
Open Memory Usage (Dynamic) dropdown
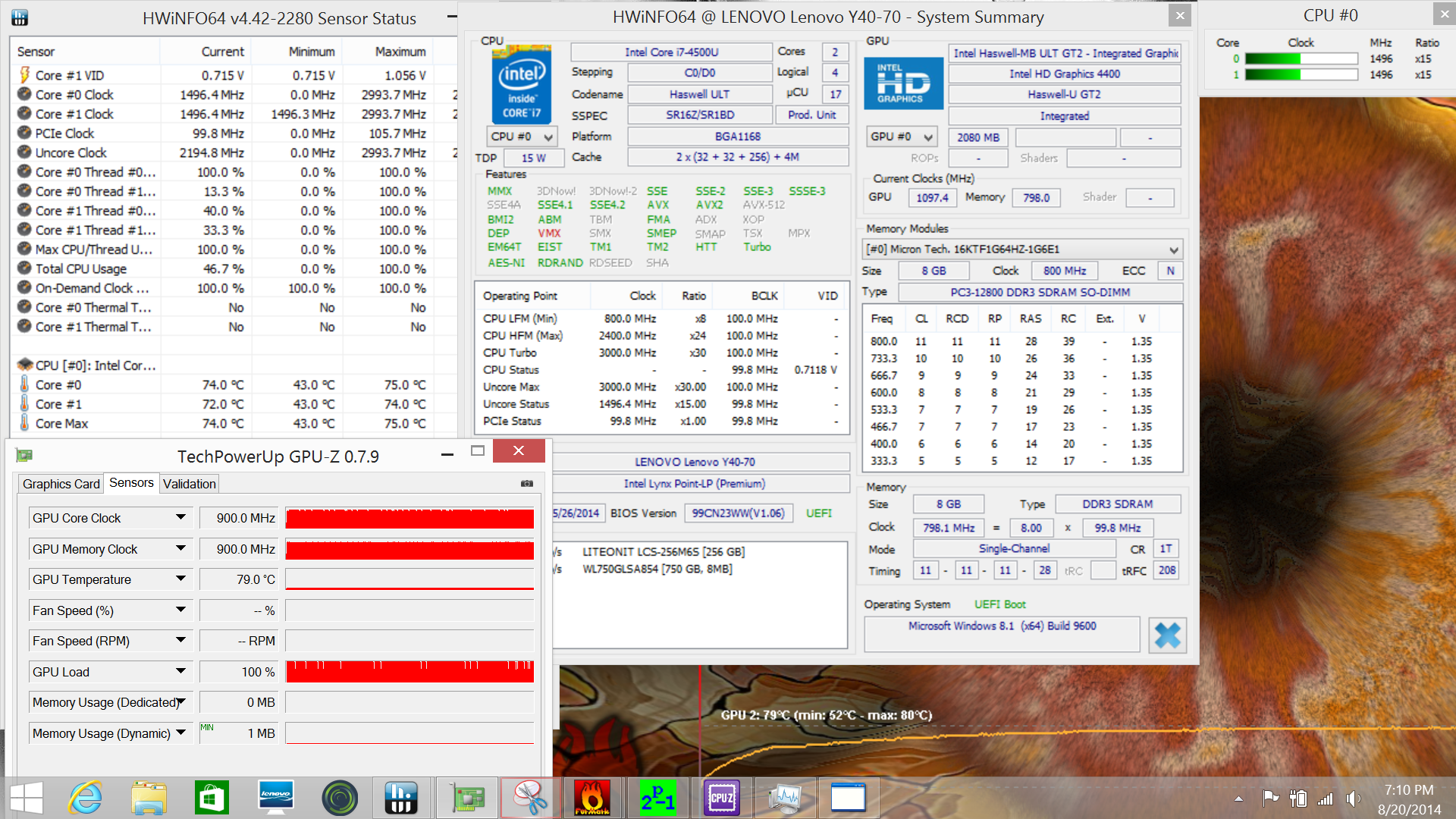pos(180,733)
